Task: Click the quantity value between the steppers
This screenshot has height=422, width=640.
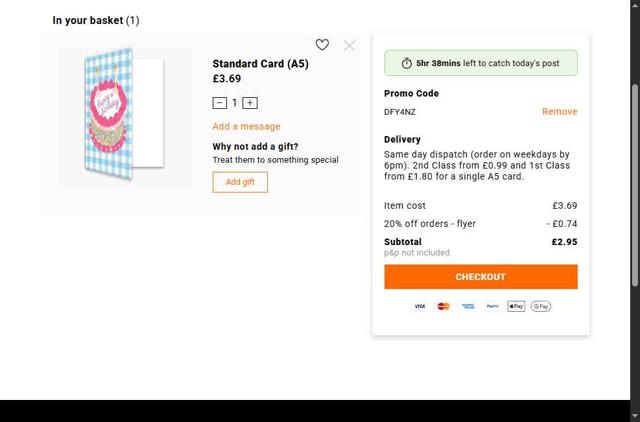Action: [235, 103]
